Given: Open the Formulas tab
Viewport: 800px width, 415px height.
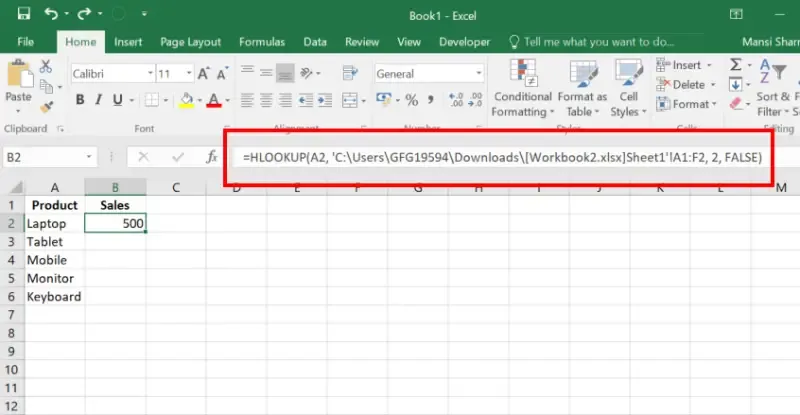Looking at the screenshot, I should pyautogui.click(x=262, y=42).
